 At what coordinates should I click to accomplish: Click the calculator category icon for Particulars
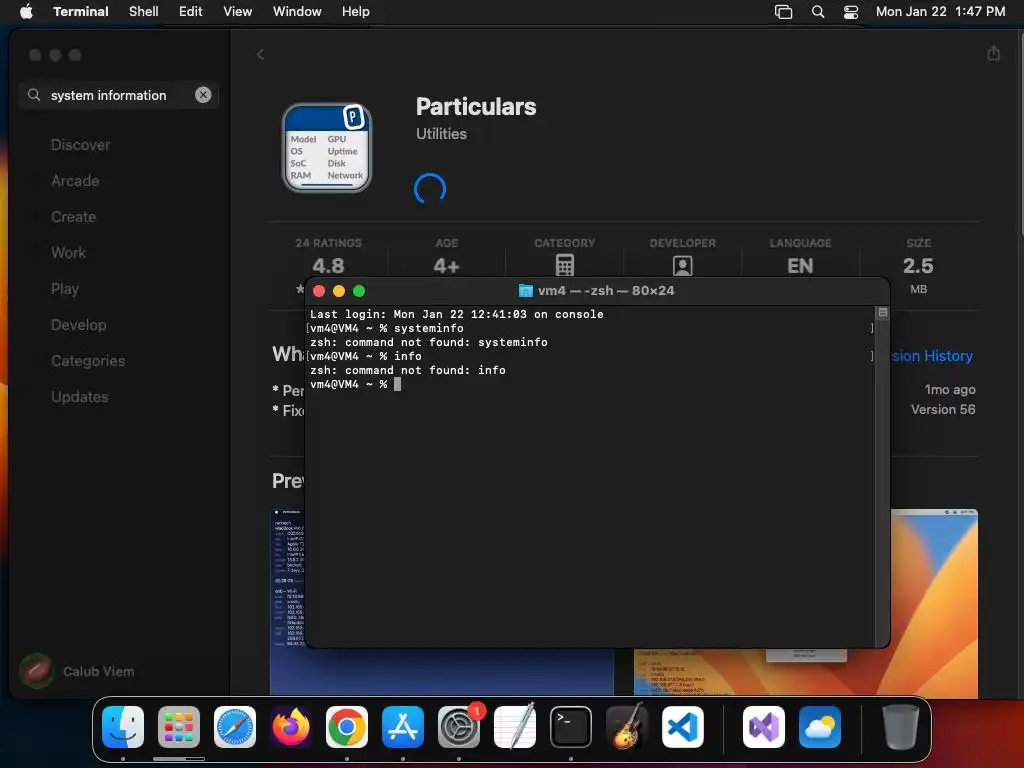(564, 265)
